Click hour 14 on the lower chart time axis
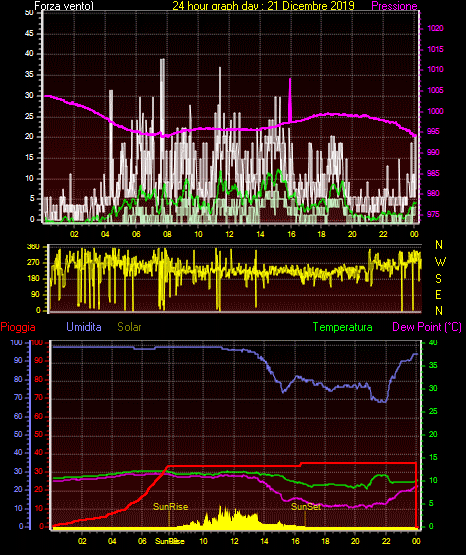466x555 pixels. click(x=264, y=541)
